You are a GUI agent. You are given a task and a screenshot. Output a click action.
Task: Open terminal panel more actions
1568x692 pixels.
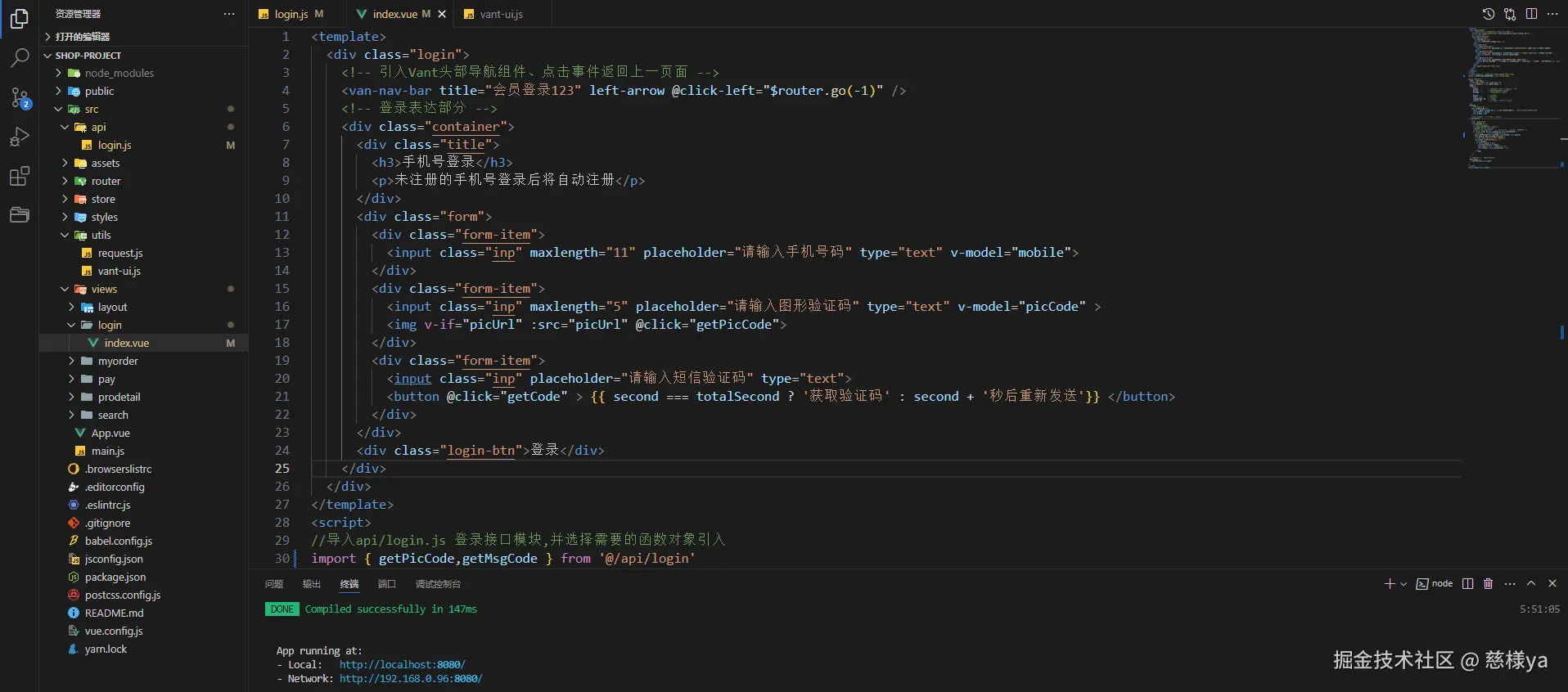point(1510,584)
